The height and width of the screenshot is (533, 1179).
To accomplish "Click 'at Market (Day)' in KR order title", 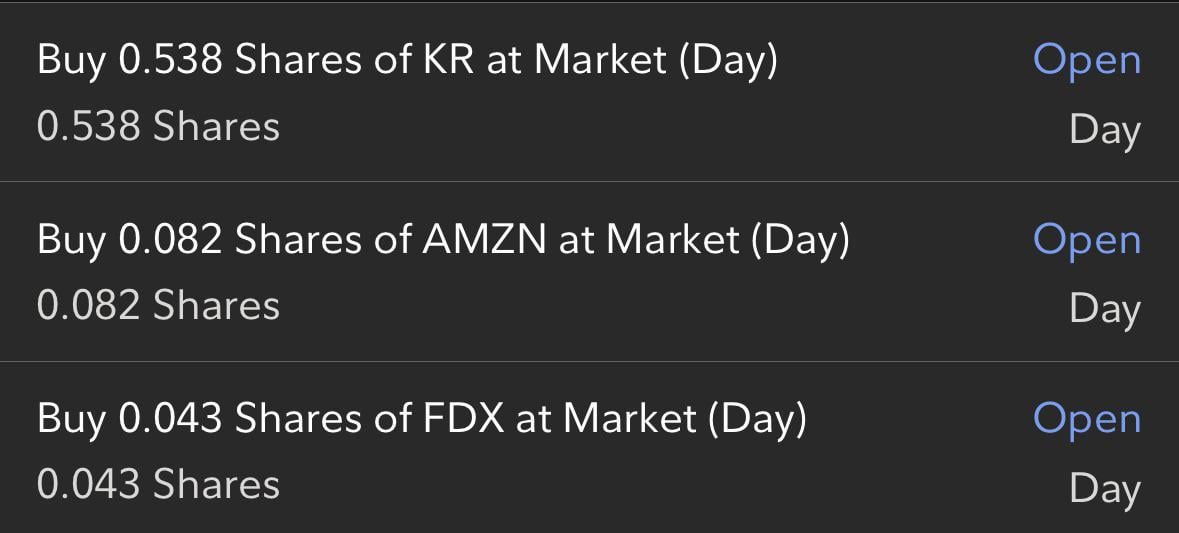I will (x=632, y=61).
